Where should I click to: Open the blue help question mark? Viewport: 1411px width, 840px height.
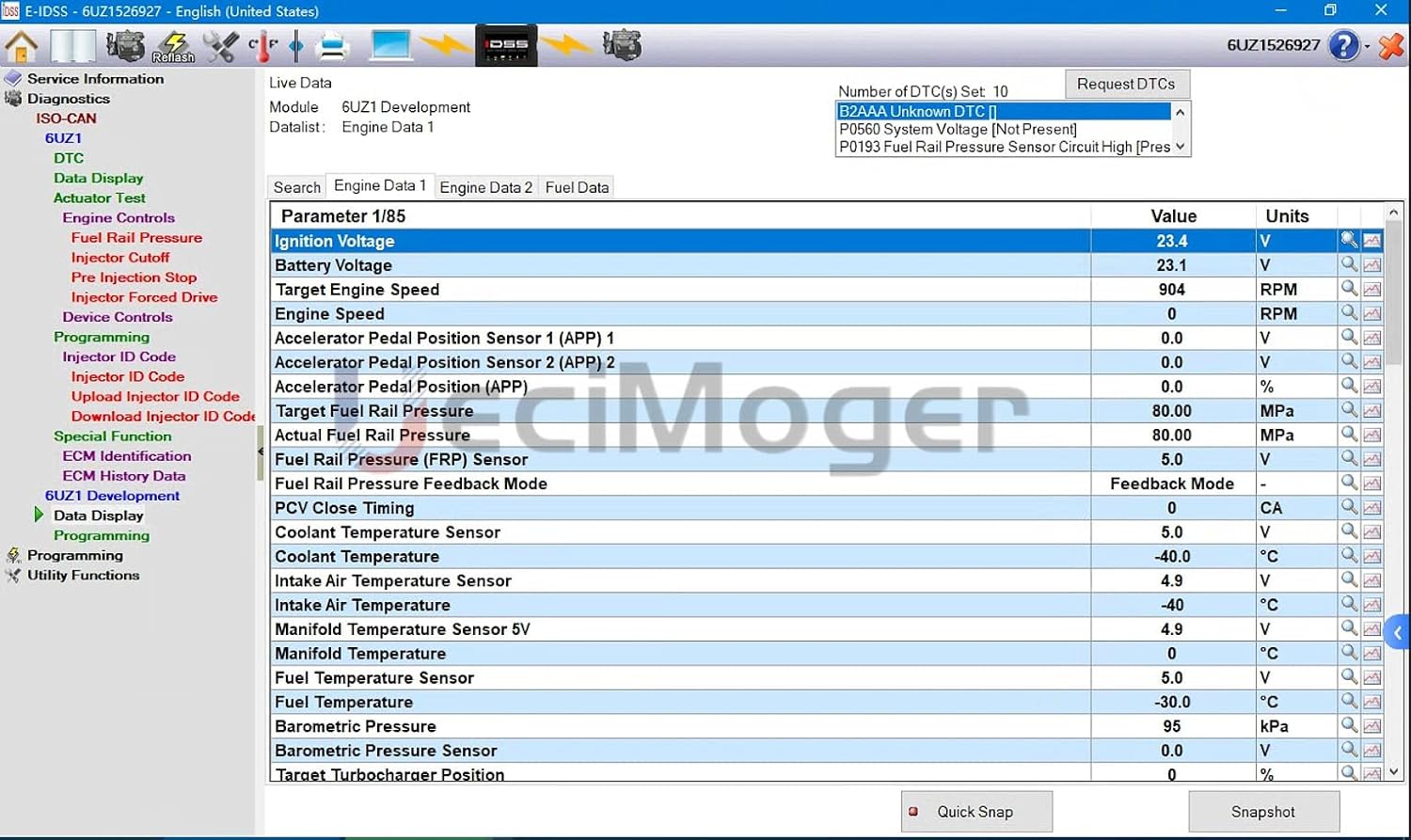[x=1343, y=45]
